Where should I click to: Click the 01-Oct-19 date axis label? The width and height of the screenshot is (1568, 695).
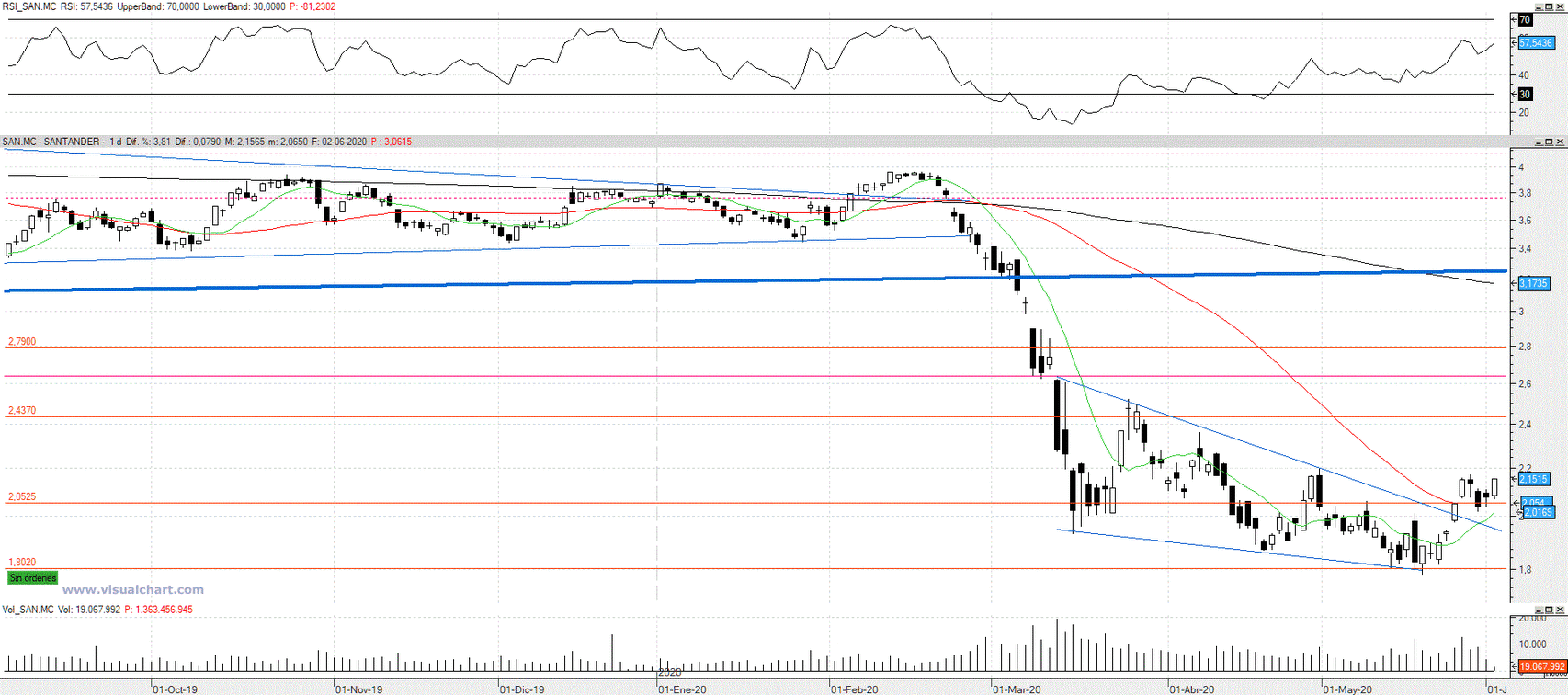175,689
